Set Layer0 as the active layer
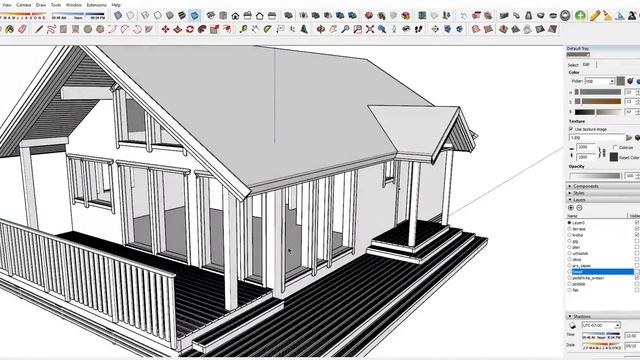The image size is (640, 360). pyautogui.click(x=569, y=223)
